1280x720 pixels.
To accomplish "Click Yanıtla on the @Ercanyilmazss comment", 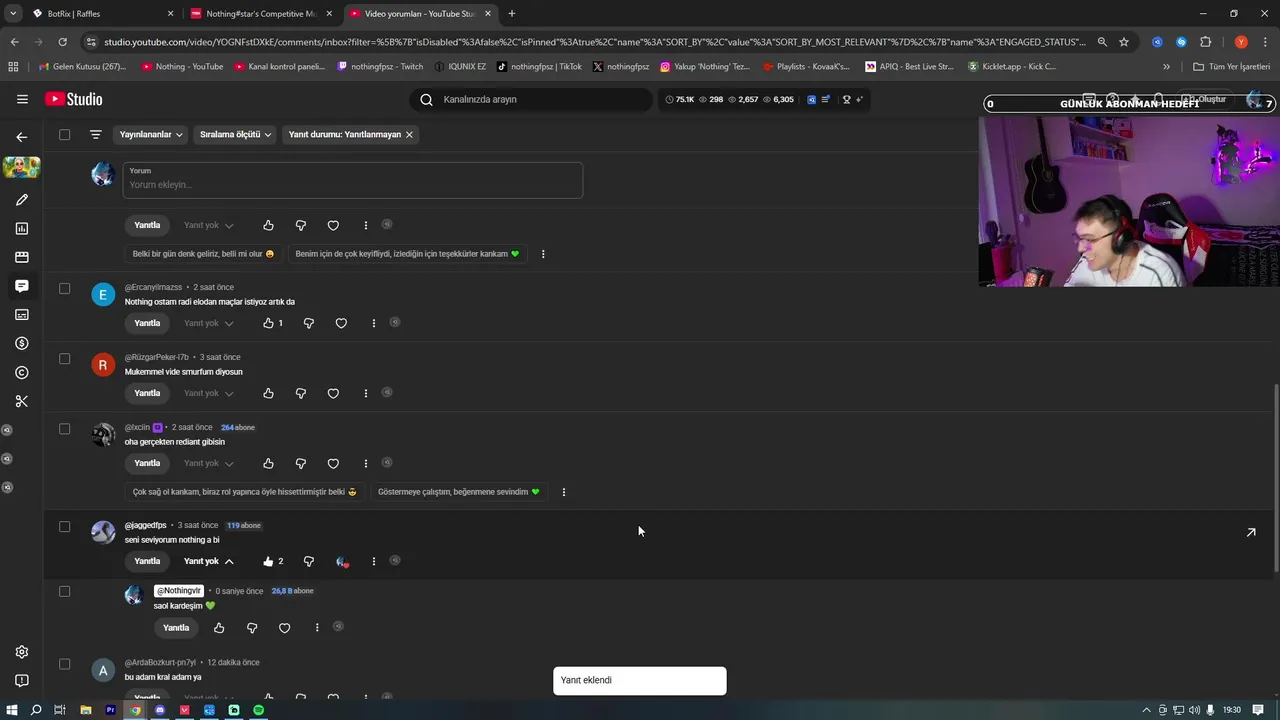I will coord(147,323).
